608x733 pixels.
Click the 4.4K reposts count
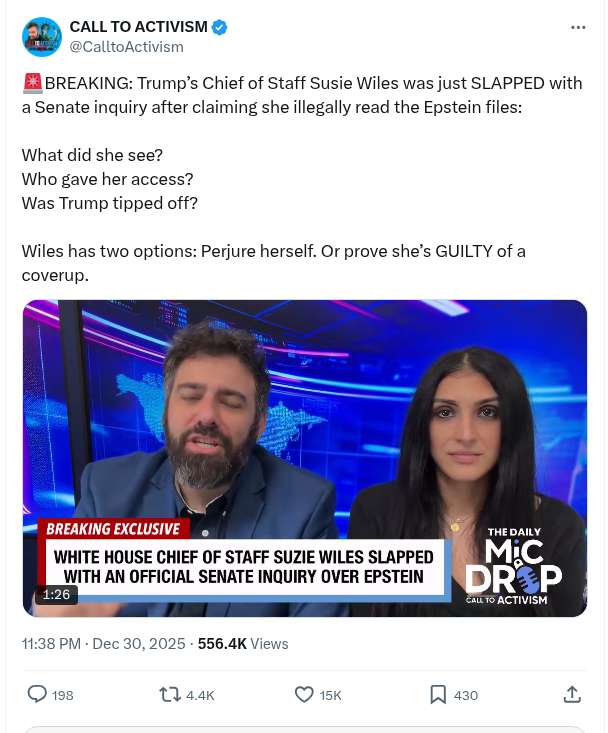[x=200, y=696]
